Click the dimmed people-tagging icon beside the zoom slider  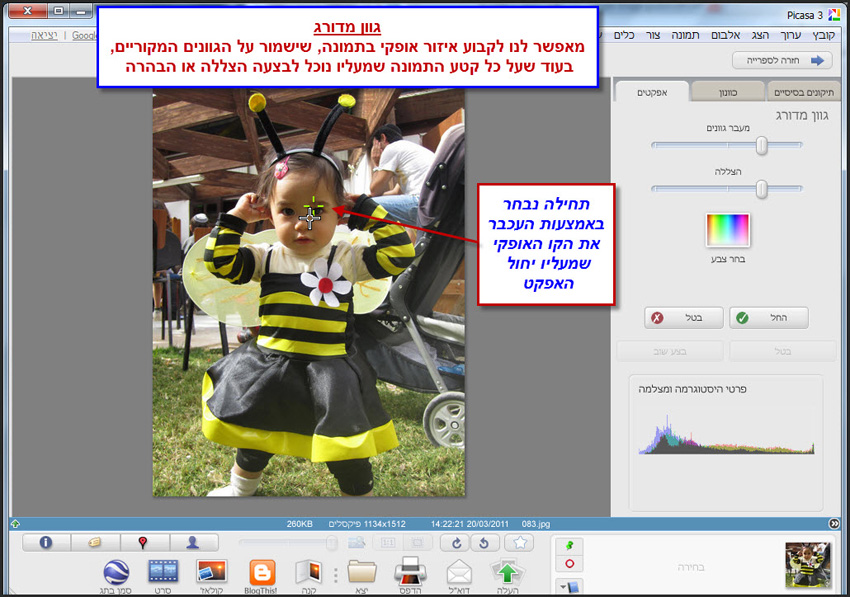point(356,542)
